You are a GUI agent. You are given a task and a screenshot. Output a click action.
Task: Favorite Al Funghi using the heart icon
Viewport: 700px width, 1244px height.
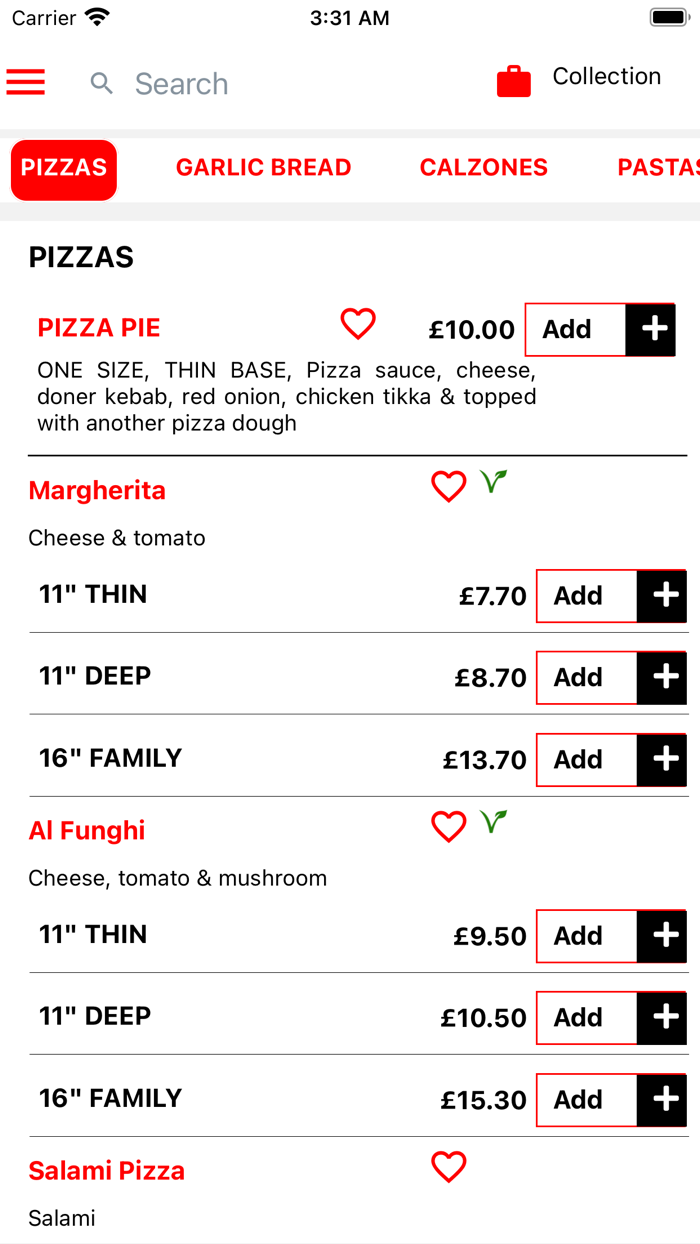click(x=448, y=826)
